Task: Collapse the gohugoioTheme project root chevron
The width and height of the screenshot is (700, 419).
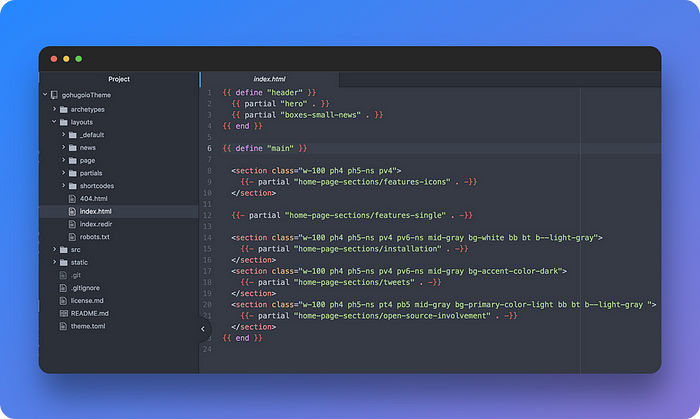Action: [45, 95]
